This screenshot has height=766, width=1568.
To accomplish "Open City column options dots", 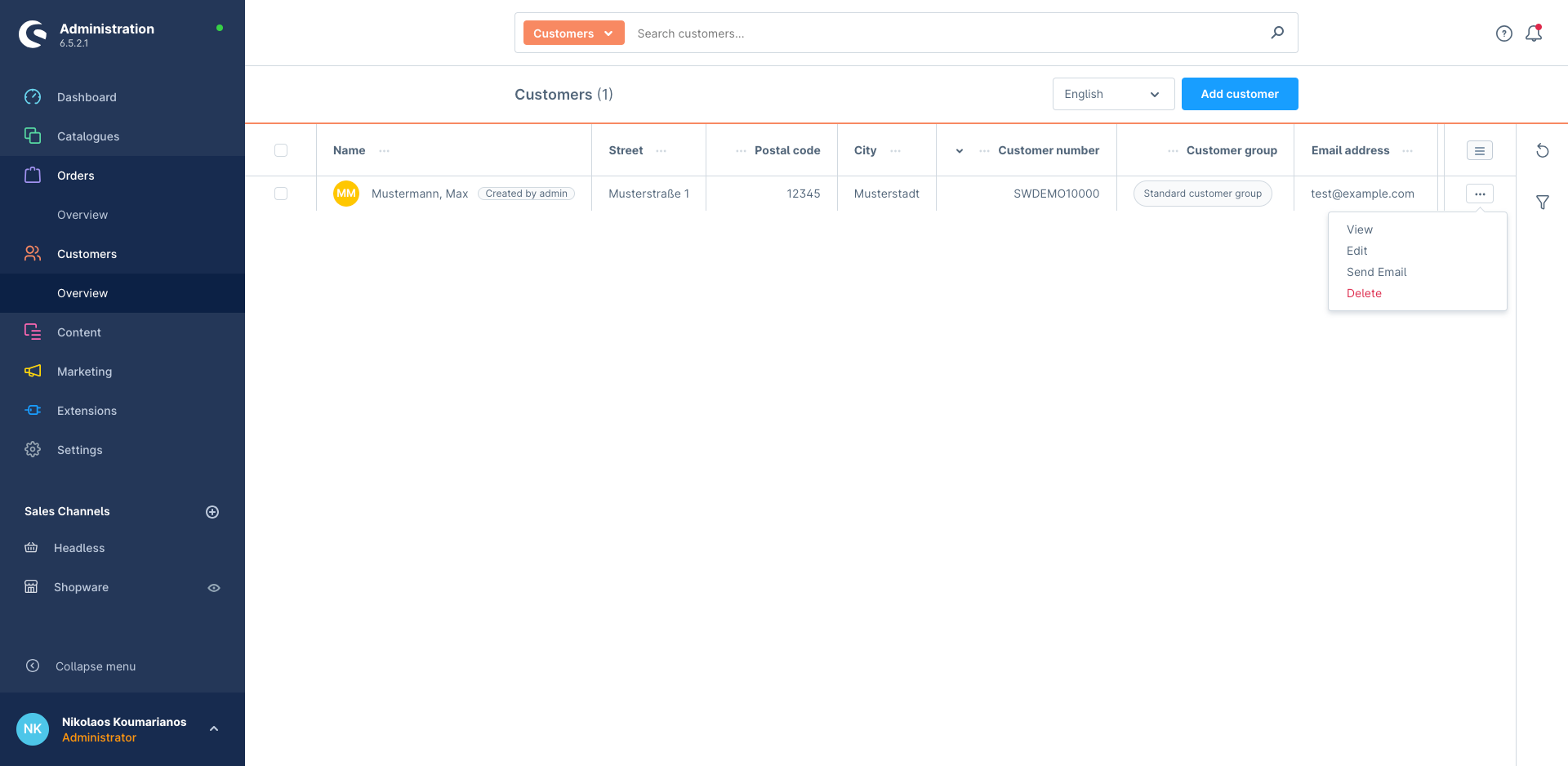I will point(896,151).
